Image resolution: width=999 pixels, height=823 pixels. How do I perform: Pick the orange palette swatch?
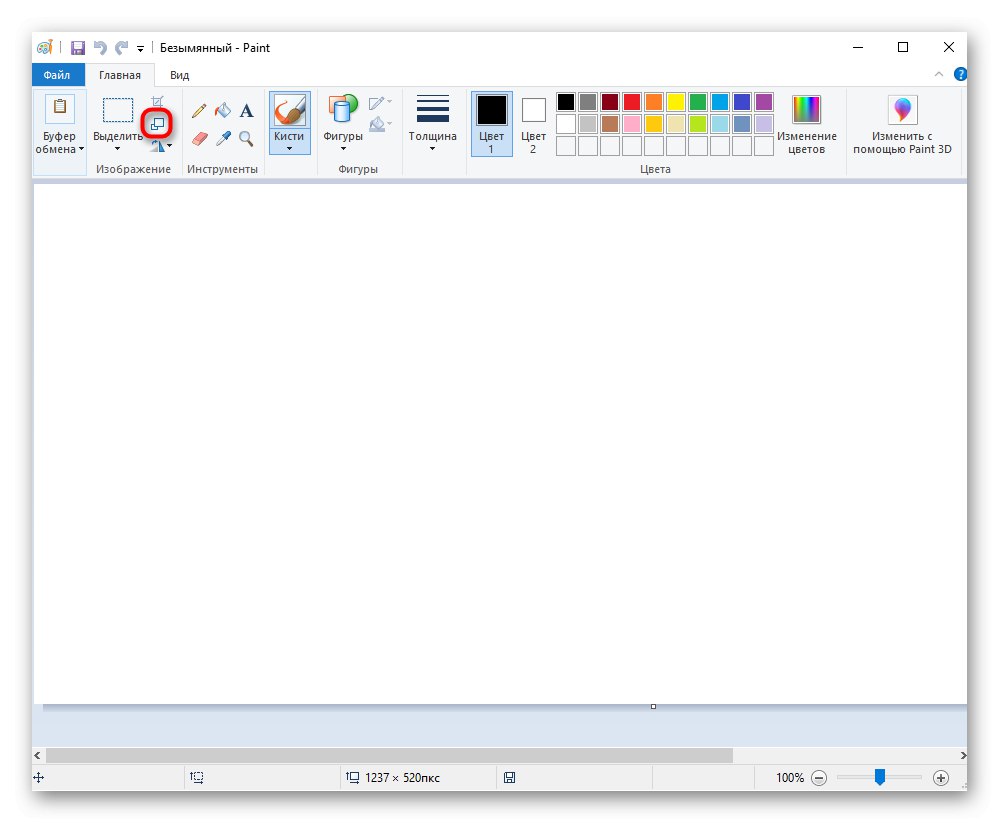[x=654, y=102]
